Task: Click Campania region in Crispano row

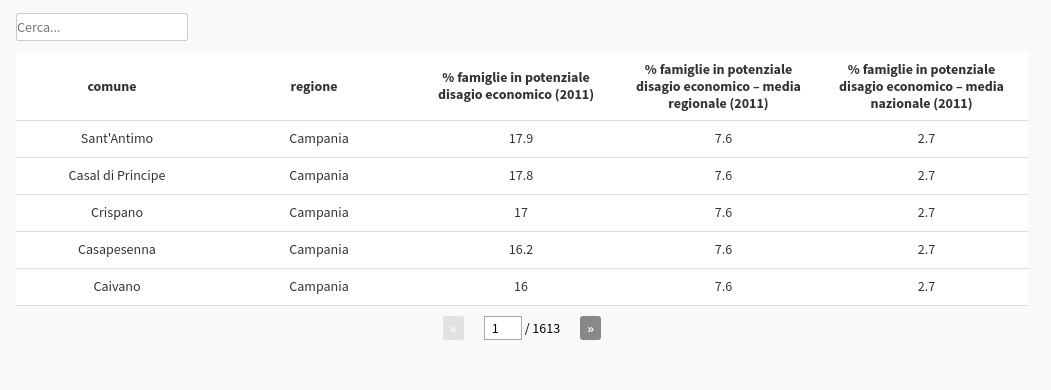Action: (319, 212)
